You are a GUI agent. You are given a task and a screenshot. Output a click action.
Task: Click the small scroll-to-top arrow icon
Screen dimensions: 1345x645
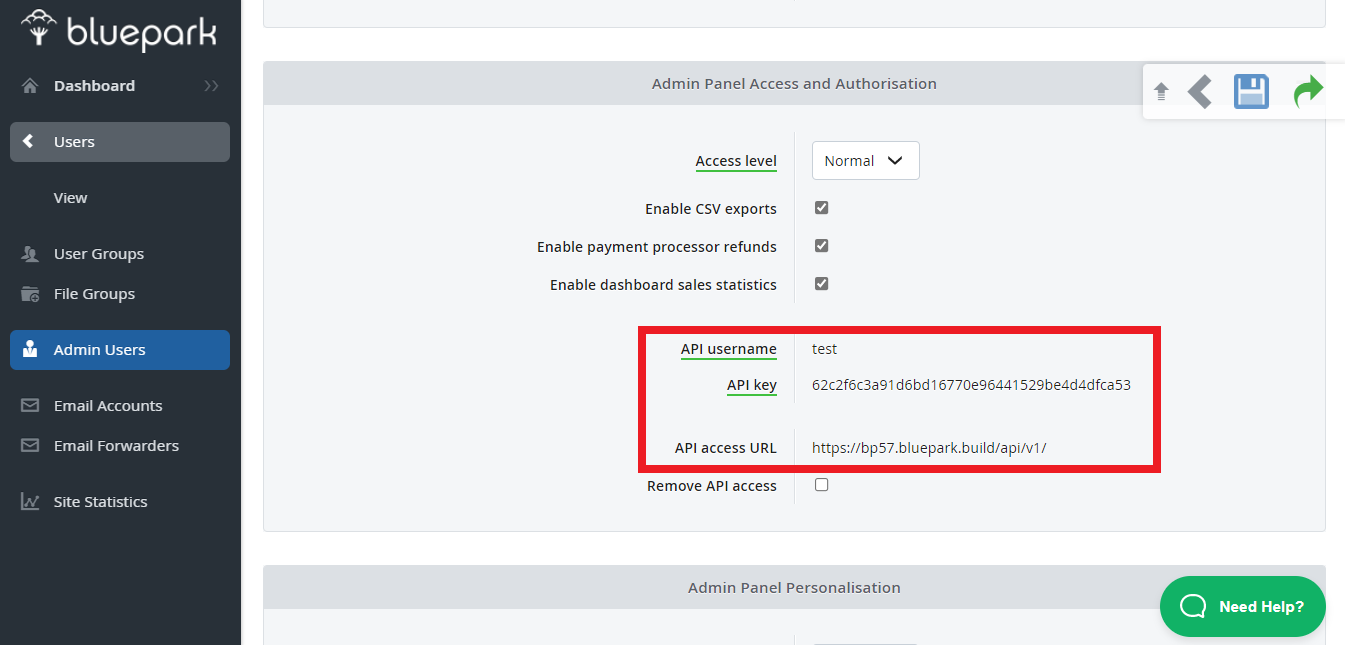tap(1161, 92)
